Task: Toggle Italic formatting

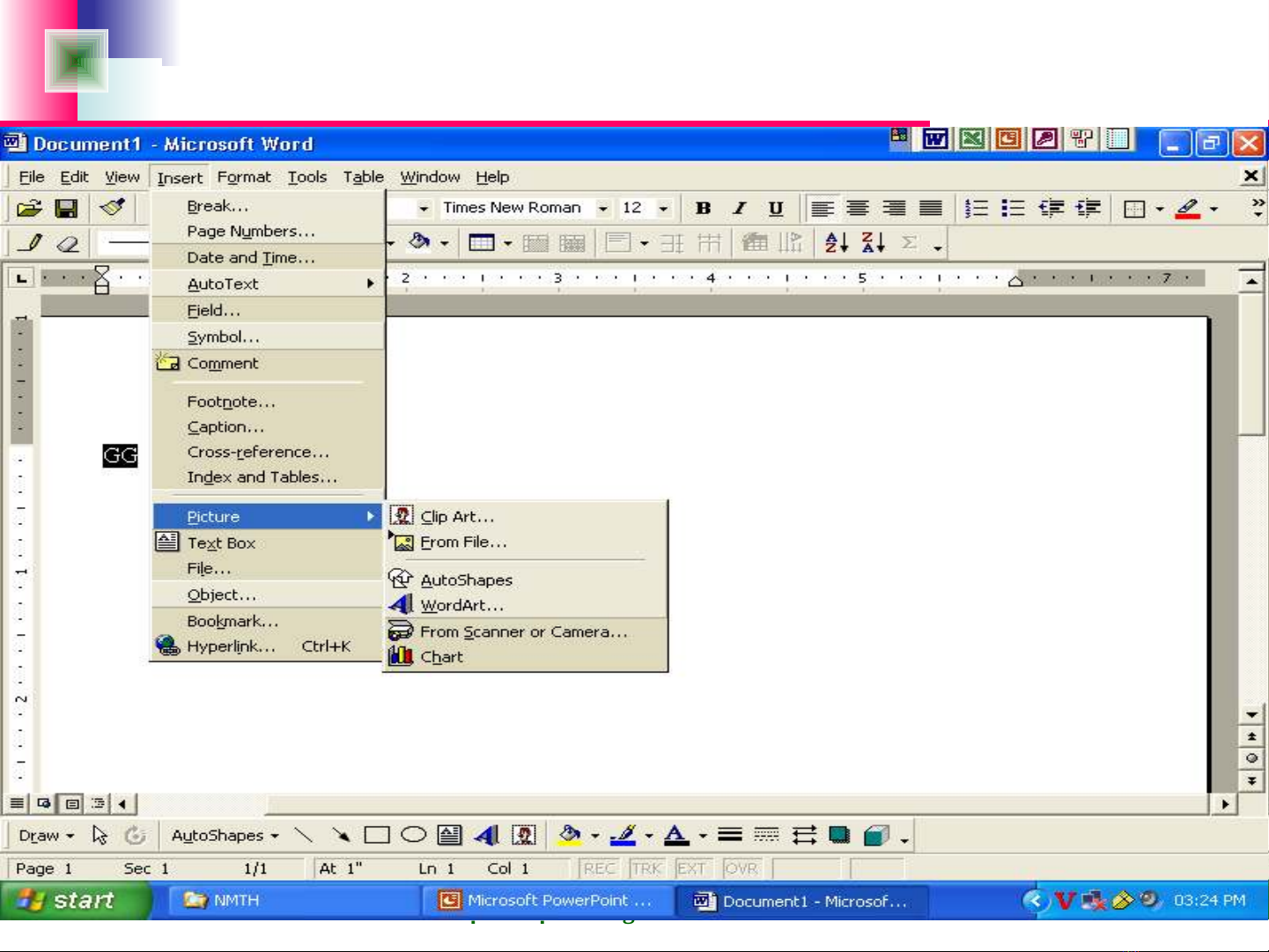Action: click(740, 209)
